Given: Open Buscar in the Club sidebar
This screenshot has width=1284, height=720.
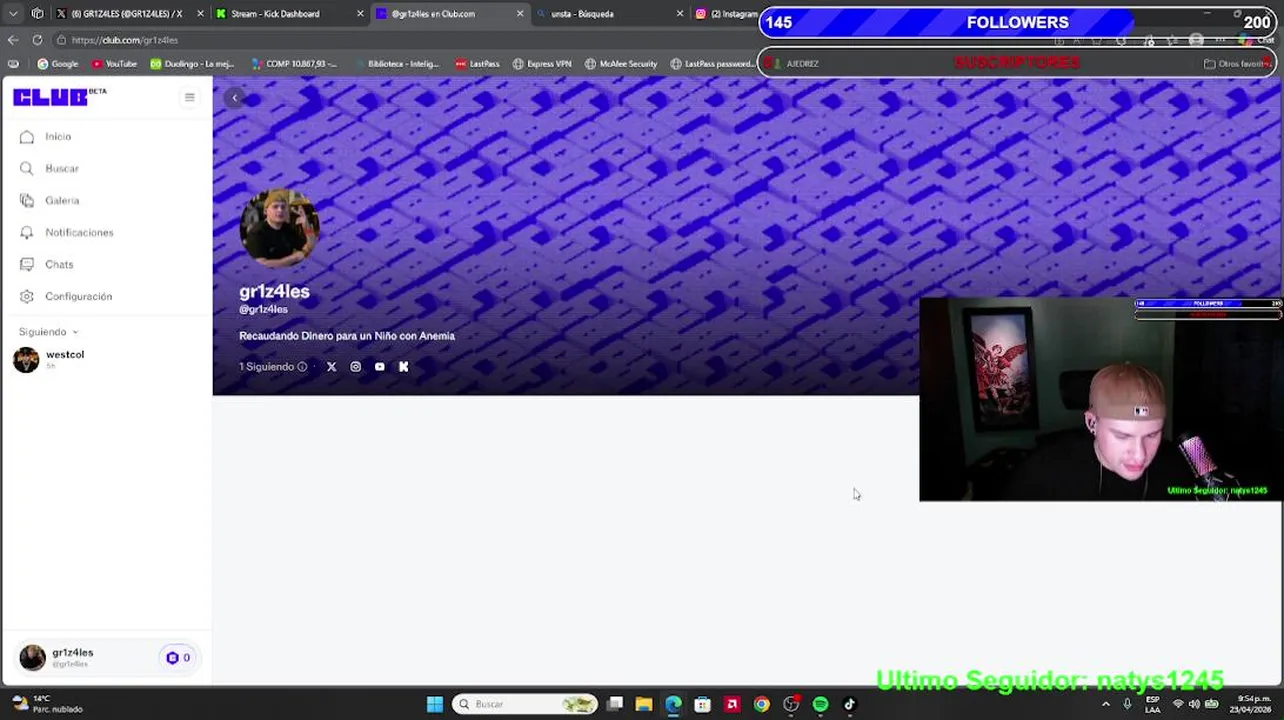Looking at the screenshot, I should coord(61,168).
